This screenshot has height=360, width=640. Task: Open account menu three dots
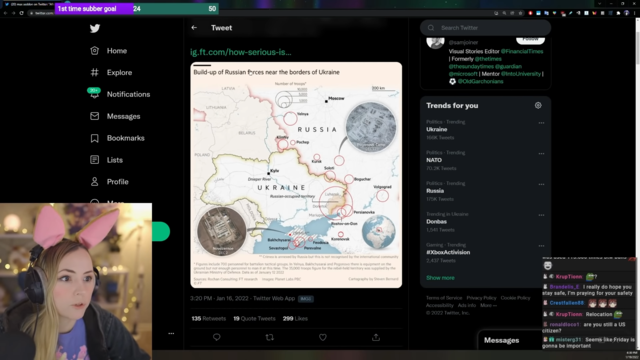point(171,333)
